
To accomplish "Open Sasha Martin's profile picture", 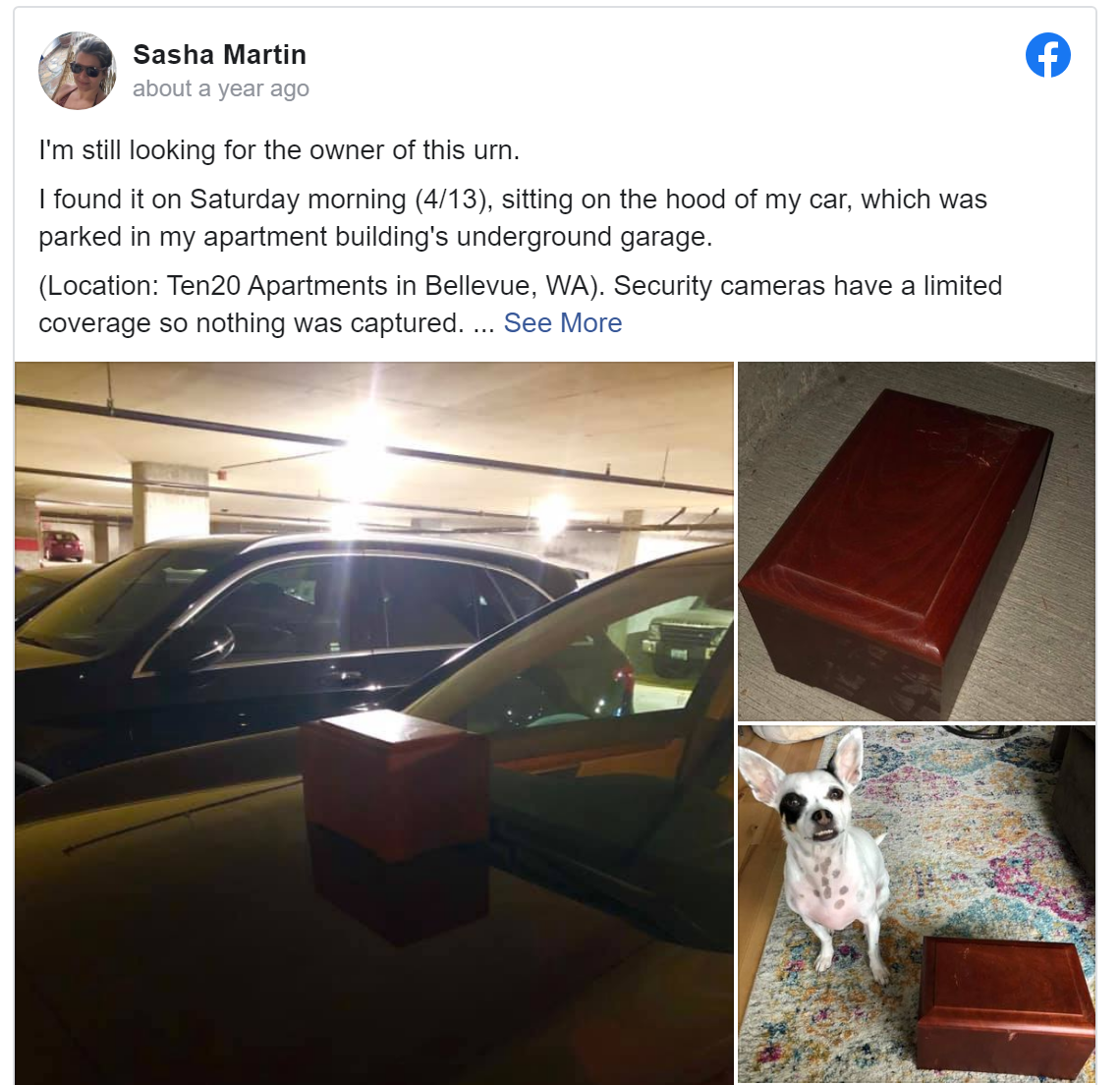I will [x=78, y=70].
